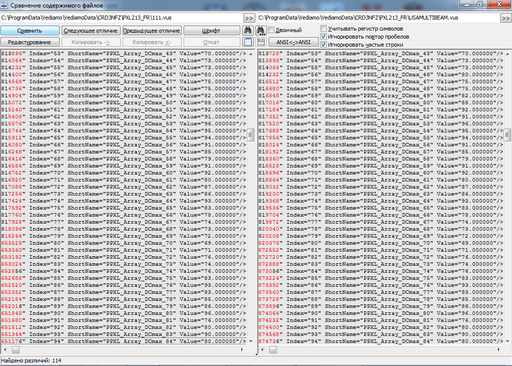
Task: Click the Сравнить button
Action: click(30, 31)
